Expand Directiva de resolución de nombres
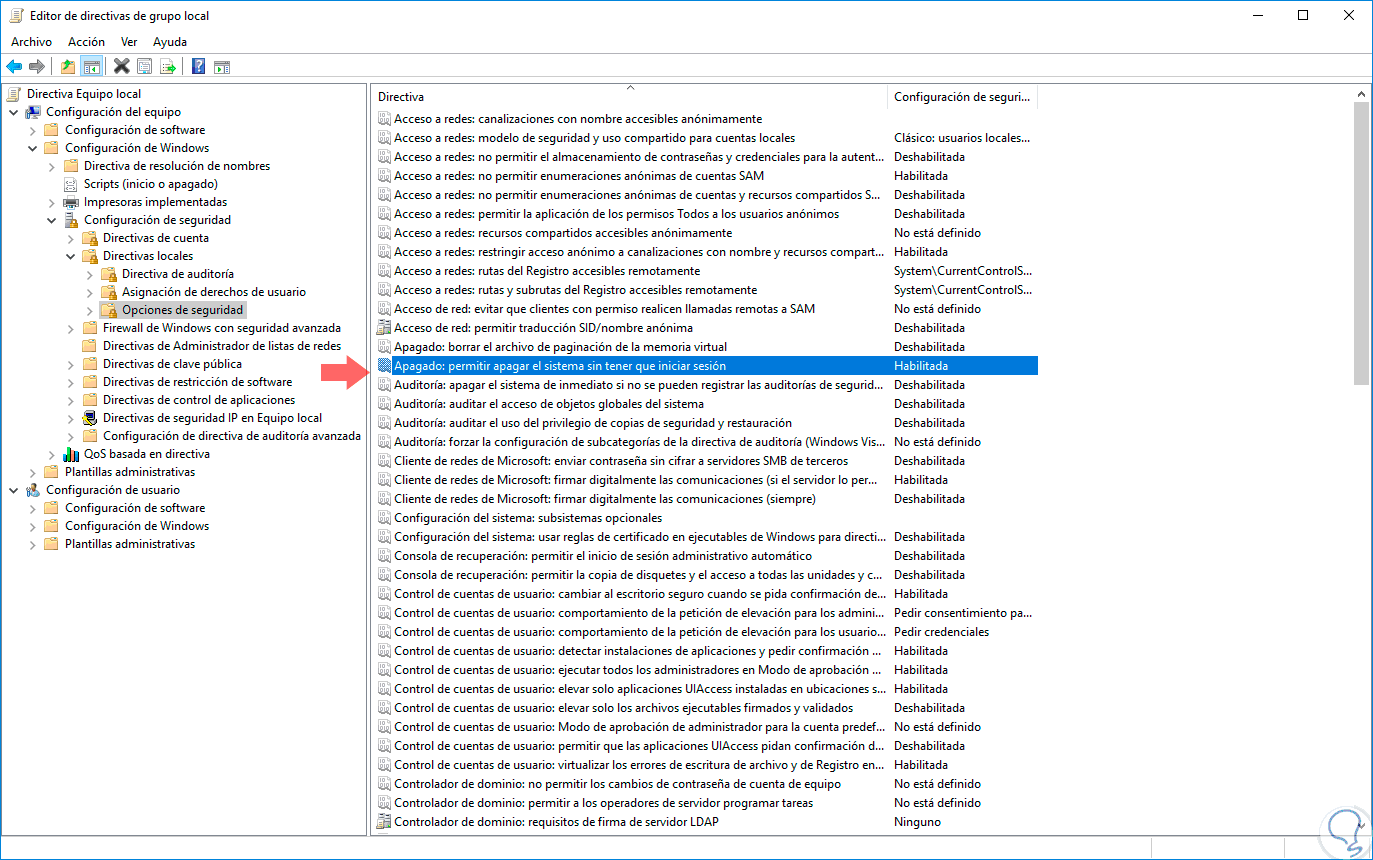 pos(52,166)
